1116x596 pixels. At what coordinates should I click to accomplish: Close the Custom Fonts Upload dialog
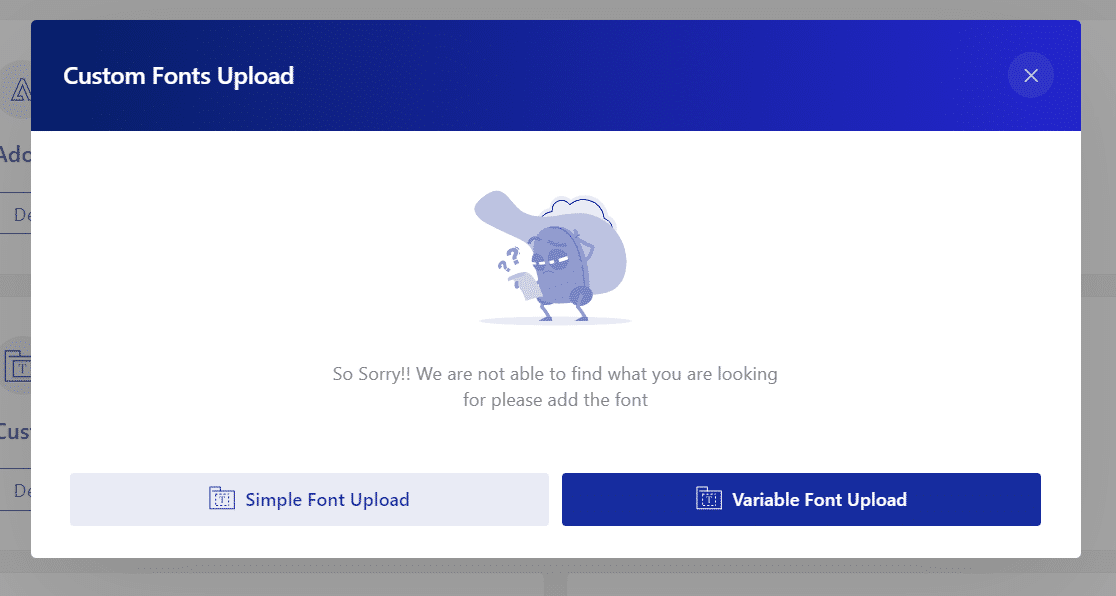tap(1031, 76)
